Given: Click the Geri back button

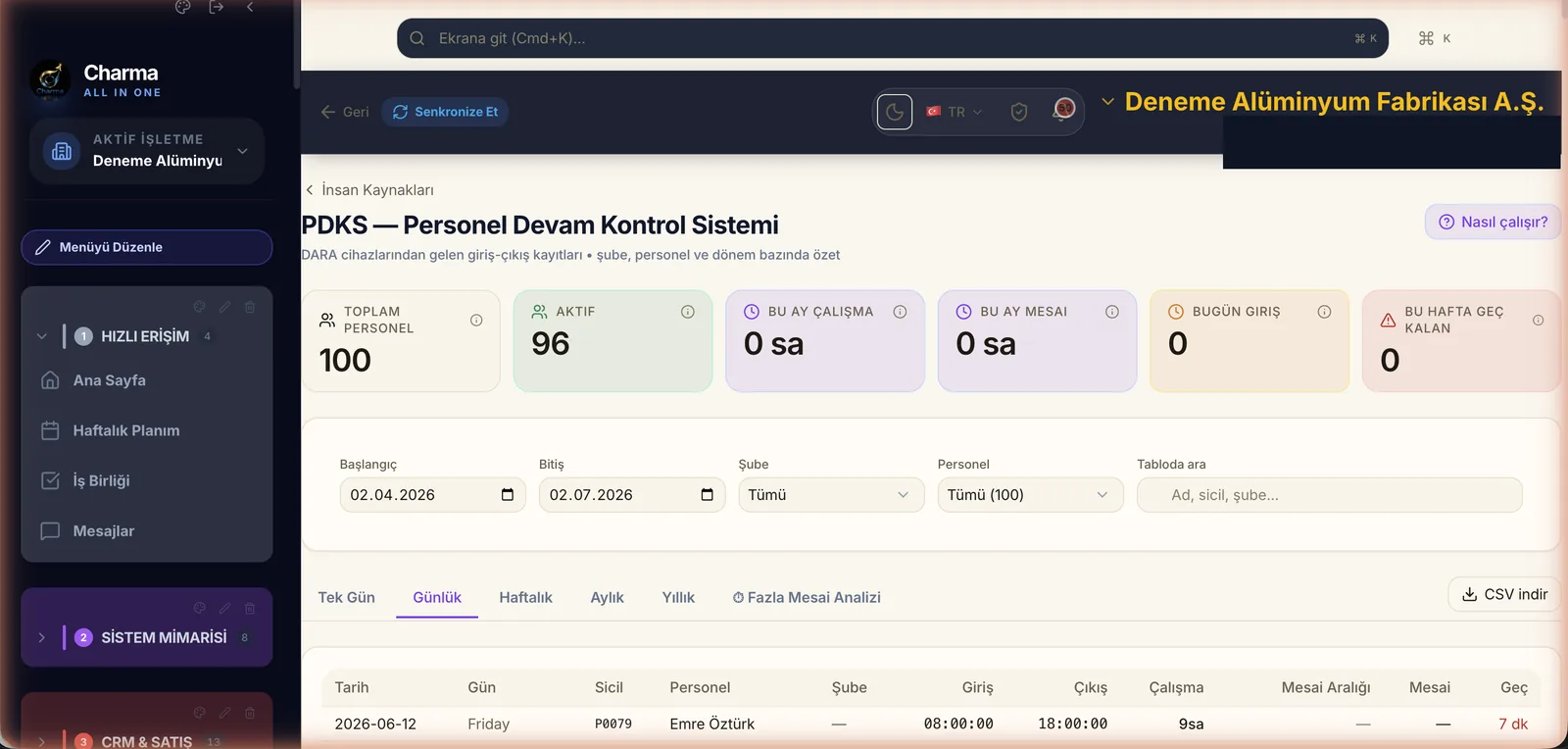Looking at the screenshot, I should (x=344, y=112).
